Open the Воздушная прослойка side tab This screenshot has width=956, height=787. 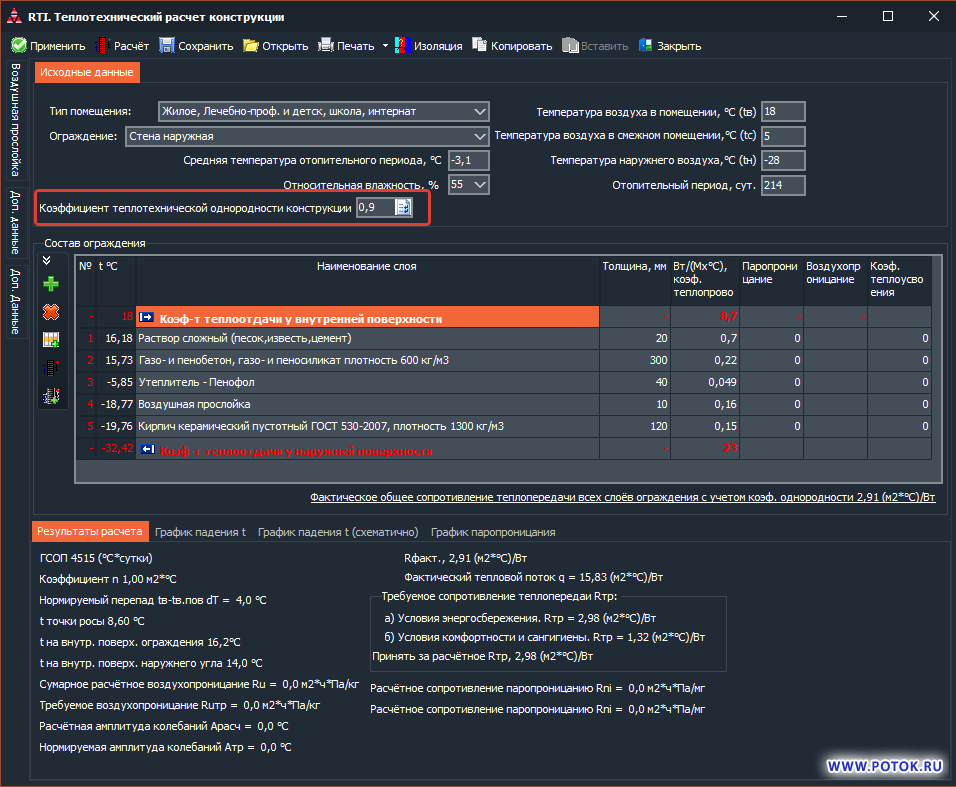16,119
